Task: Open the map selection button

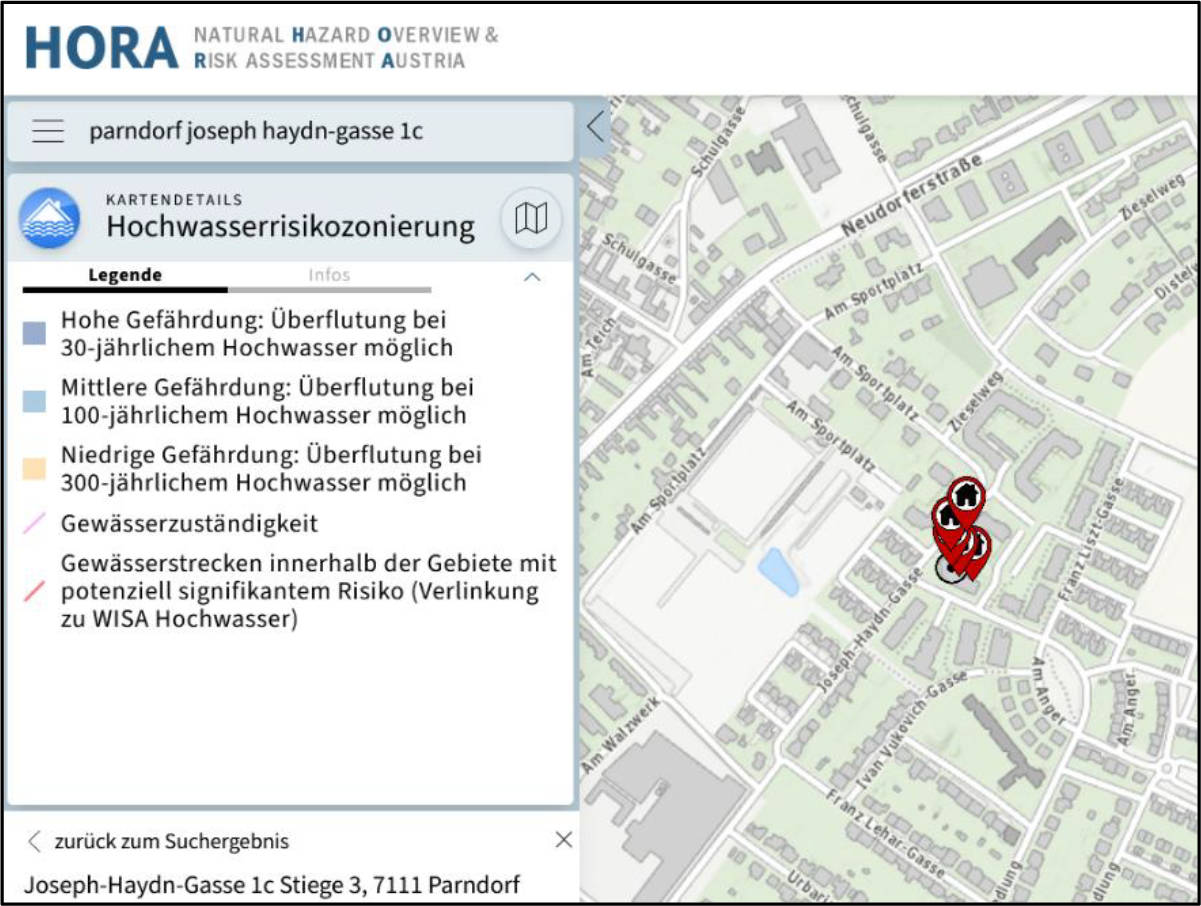Action: (531, 218)
